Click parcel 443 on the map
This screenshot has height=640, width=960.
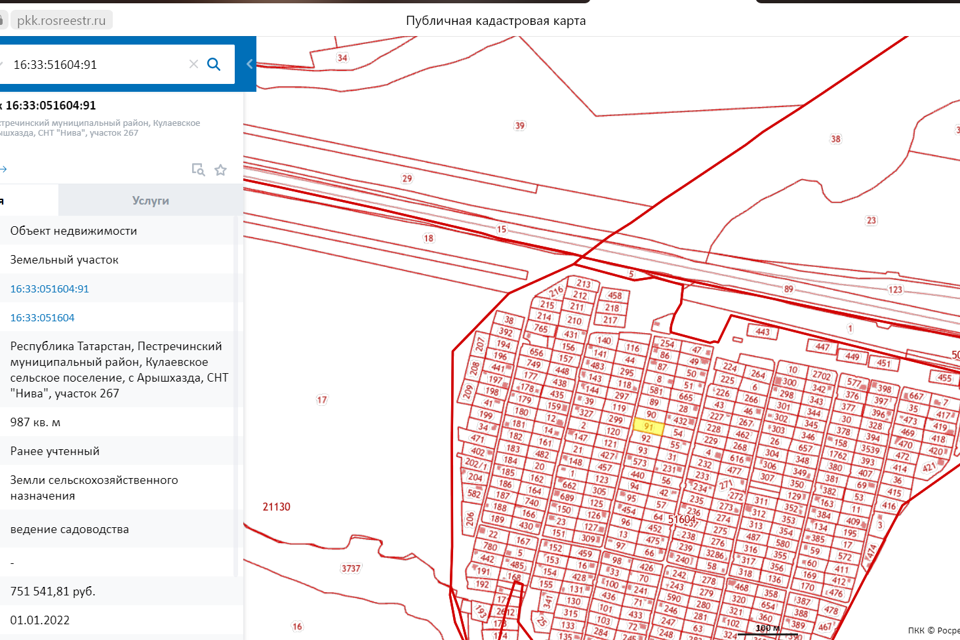[x=761, y=332]
